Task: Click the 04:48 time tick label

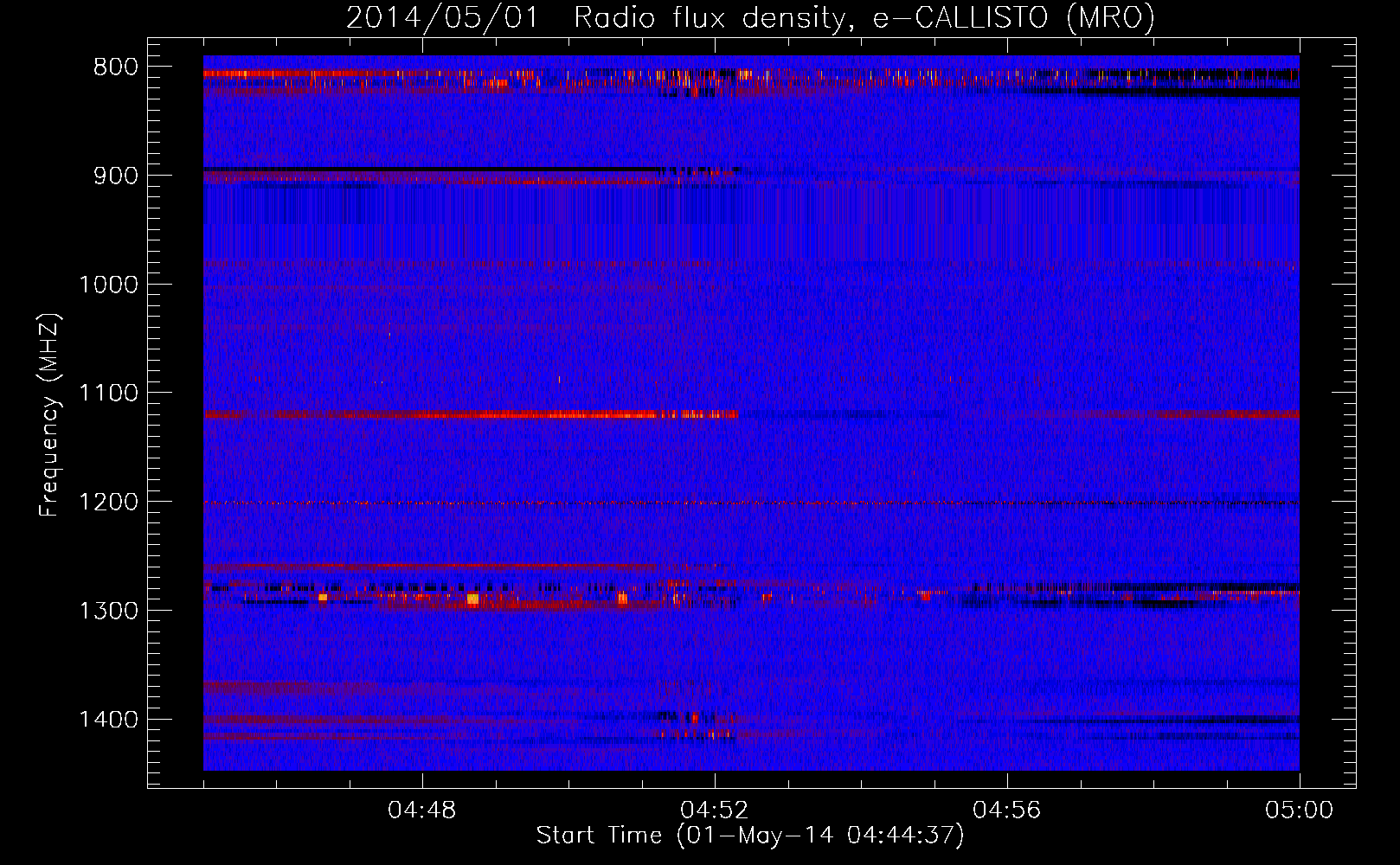Action: [x=422, y=811]
